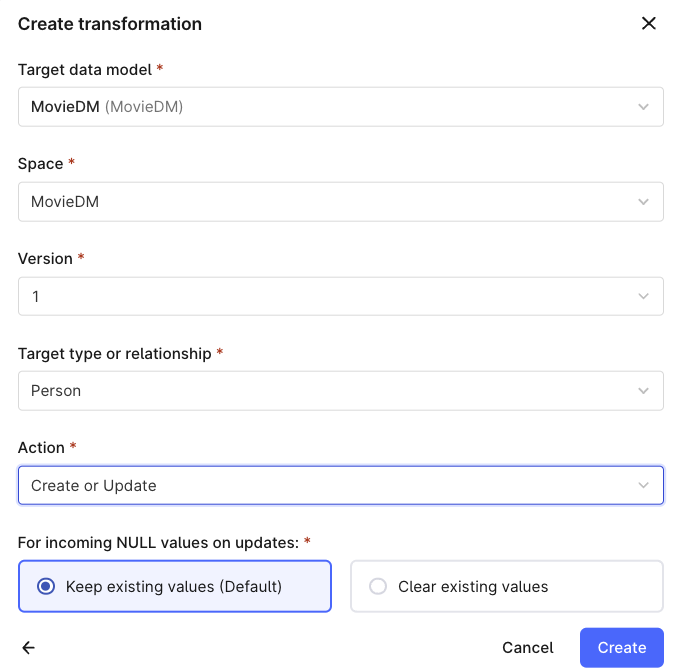
Task: Click the Clear existing values option card
Action: coord(507,586)
